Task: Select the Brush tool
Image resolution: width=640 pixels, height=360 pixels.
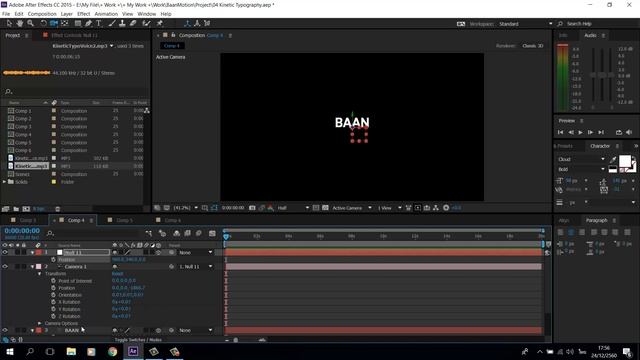Action: [x=112, y=24]
